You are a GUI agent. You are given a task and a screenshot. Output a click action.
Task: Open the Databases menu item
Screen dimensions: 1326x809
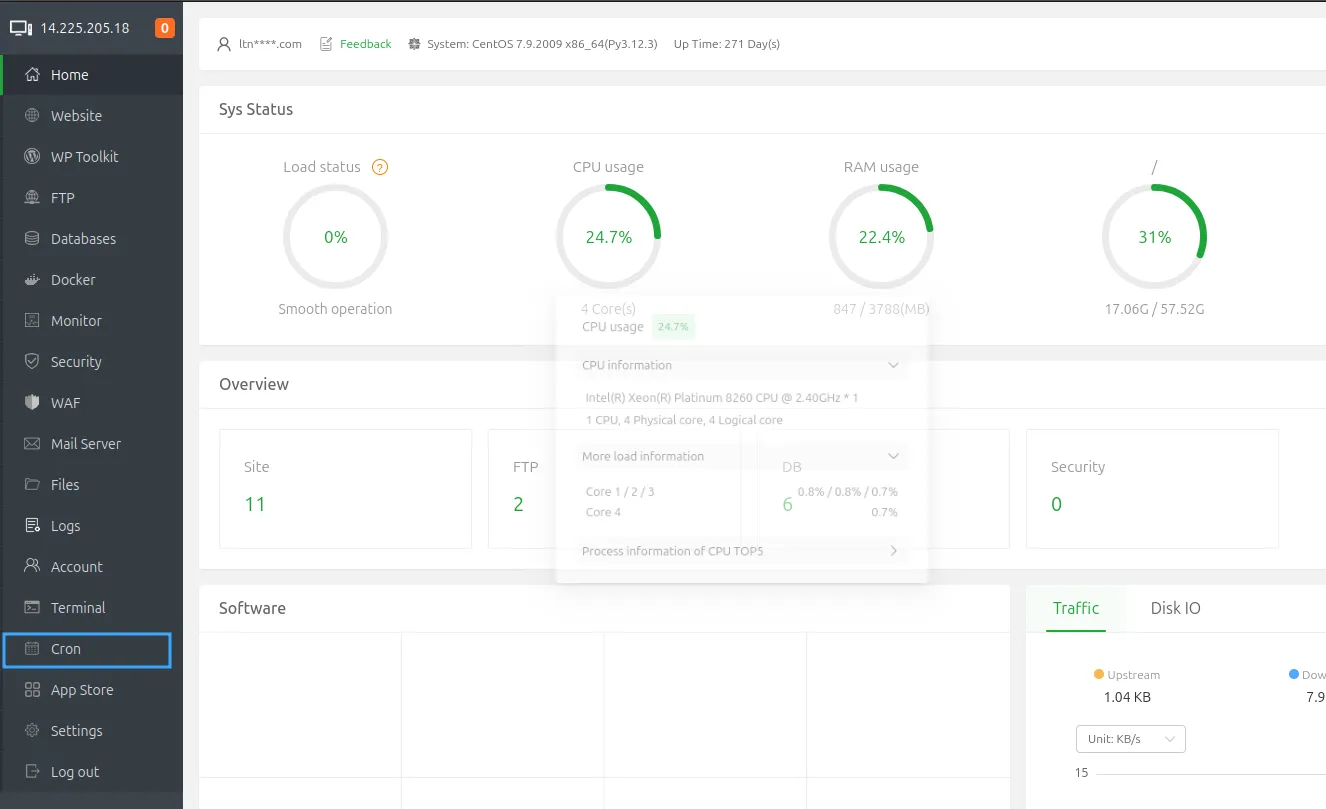(x=92, y=239)
